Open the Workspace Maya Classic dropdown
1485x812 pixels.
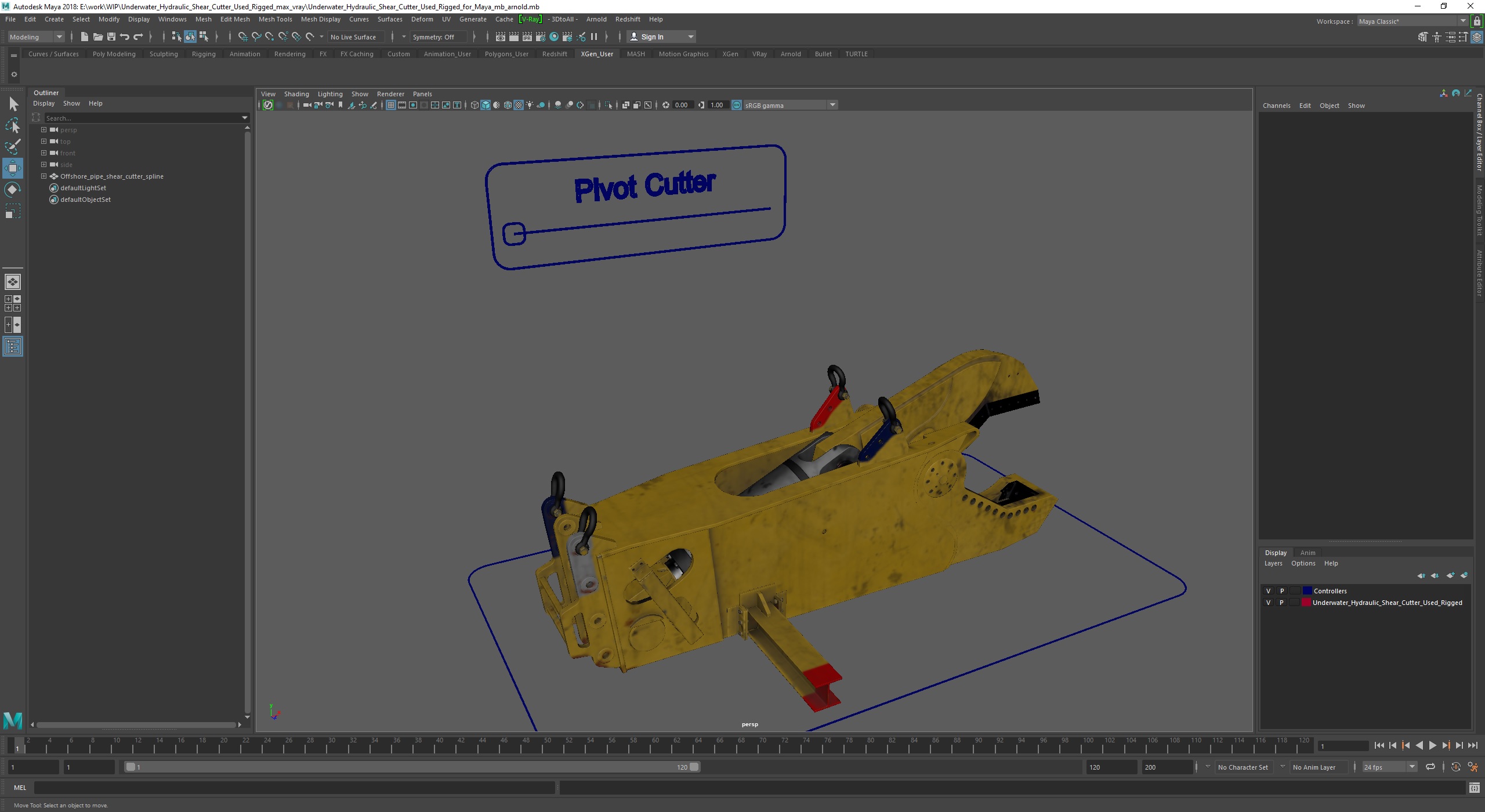1413,21
